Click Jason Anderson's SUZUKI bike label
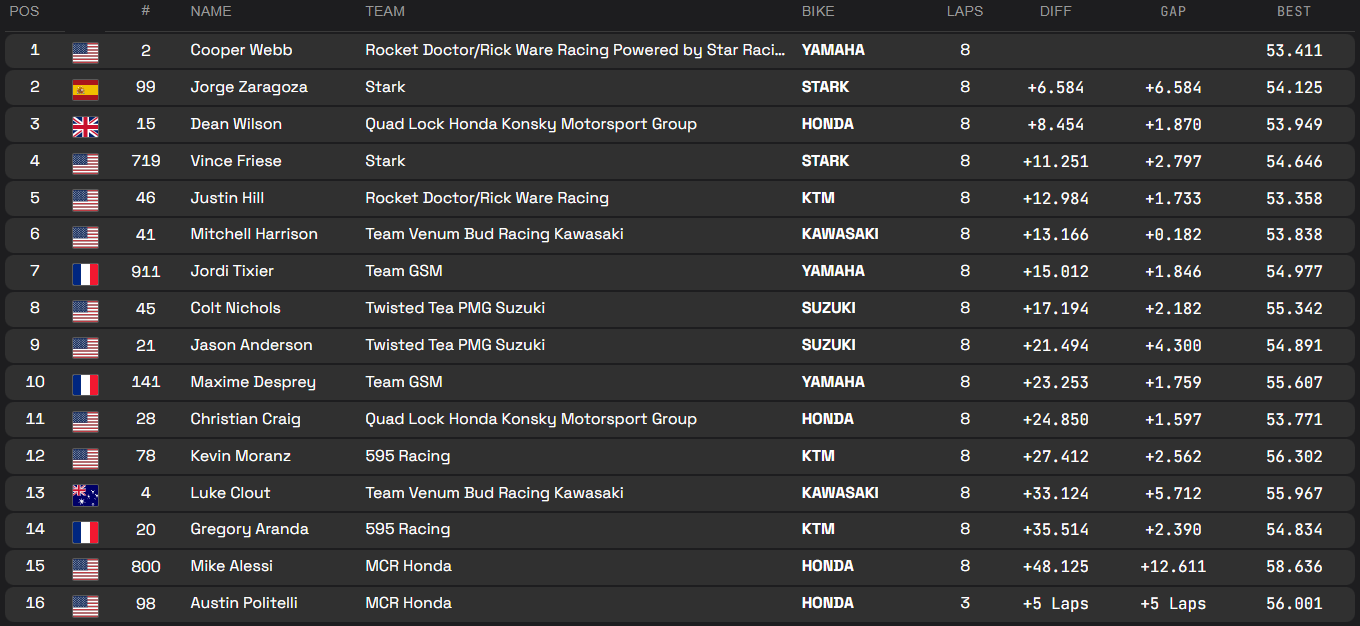This screenshot has width=1360, height=626. (828, 345)
